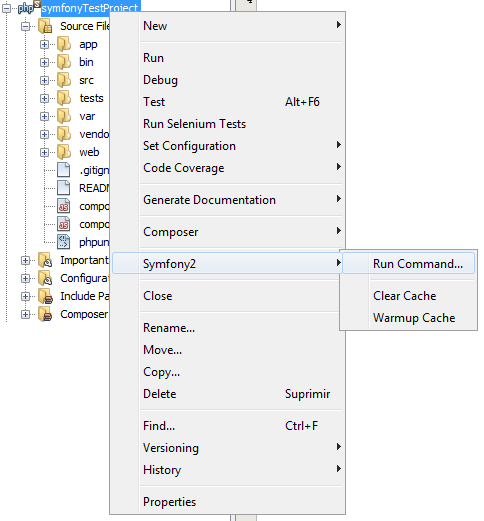Click the app folder icon
The image size is (484, 521).
pos(64,44)
